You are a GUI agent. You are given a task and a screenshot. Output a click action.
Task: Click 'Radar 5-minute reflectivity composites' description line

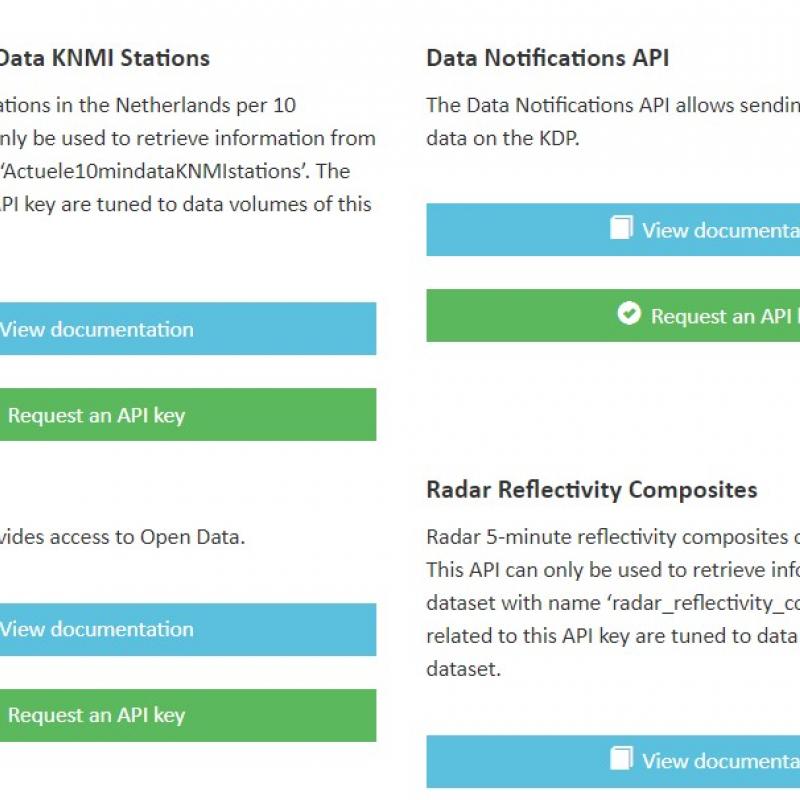point(607,537)
